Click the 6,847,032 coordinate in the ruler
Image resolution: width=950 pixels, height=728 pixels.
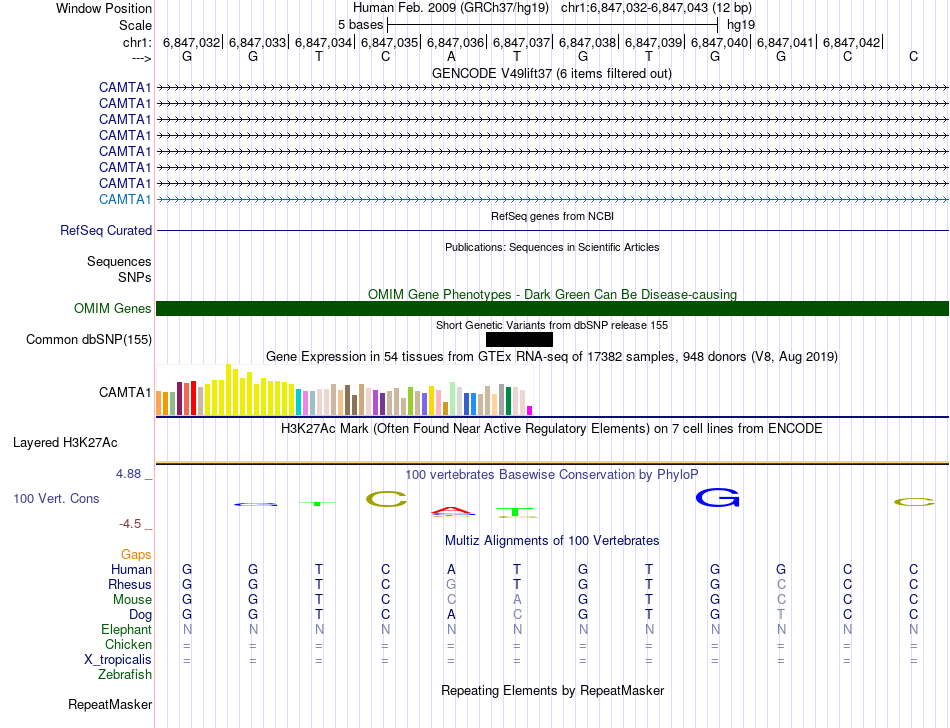tap(191, 42)
